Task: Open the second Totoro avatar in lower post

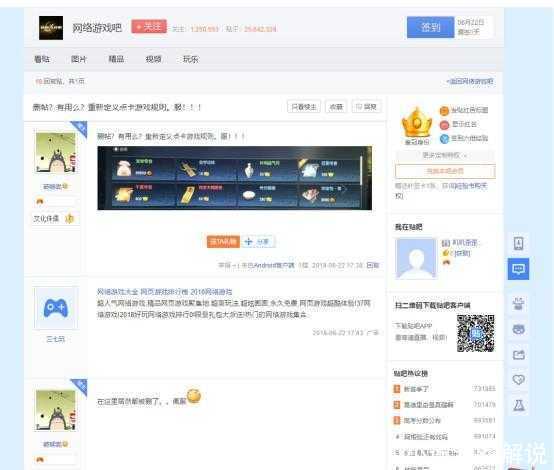Action: pyautogui.click(x=56, y=410)
